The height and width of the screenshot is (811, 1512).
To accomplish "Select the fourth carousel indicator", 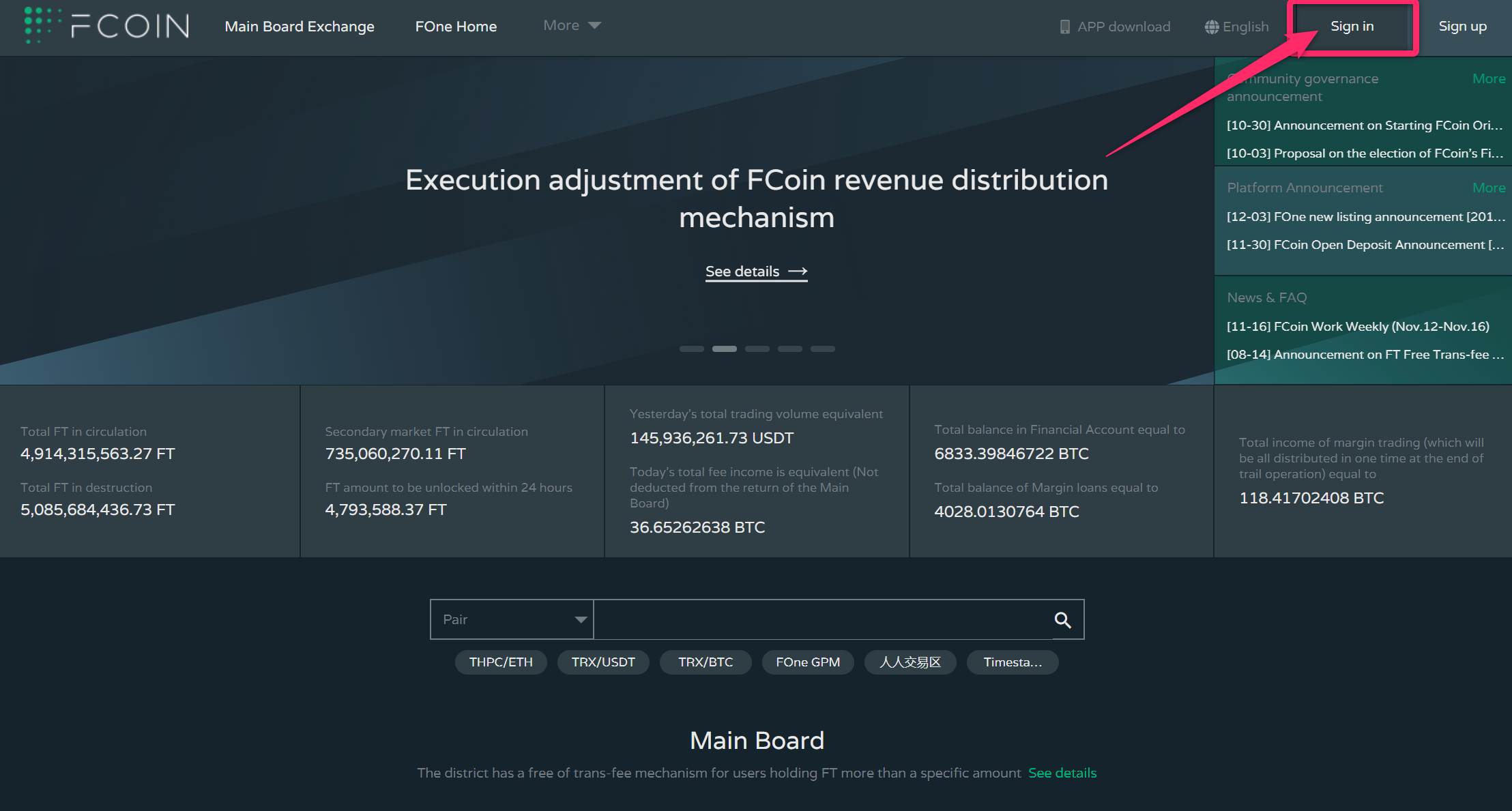I will pyautogui.click(x=789, y=349).
